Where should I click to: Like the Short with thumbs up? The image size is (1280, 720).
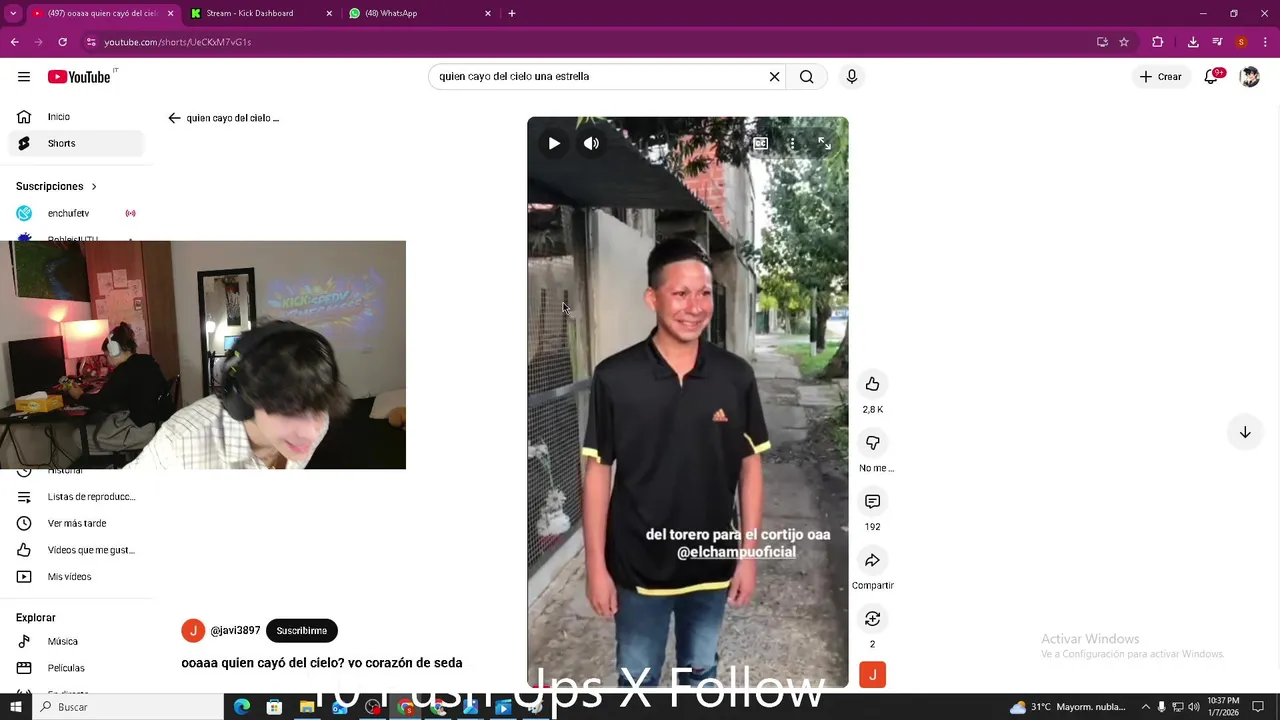[x=873, y=384]
